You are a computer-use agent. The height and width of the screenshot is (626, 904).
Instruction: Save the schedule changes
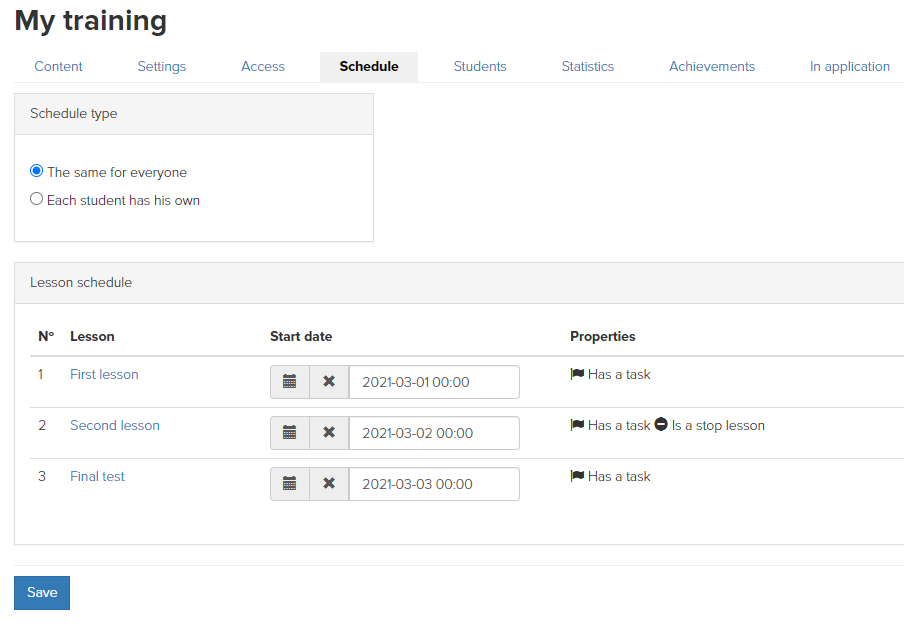42,593
